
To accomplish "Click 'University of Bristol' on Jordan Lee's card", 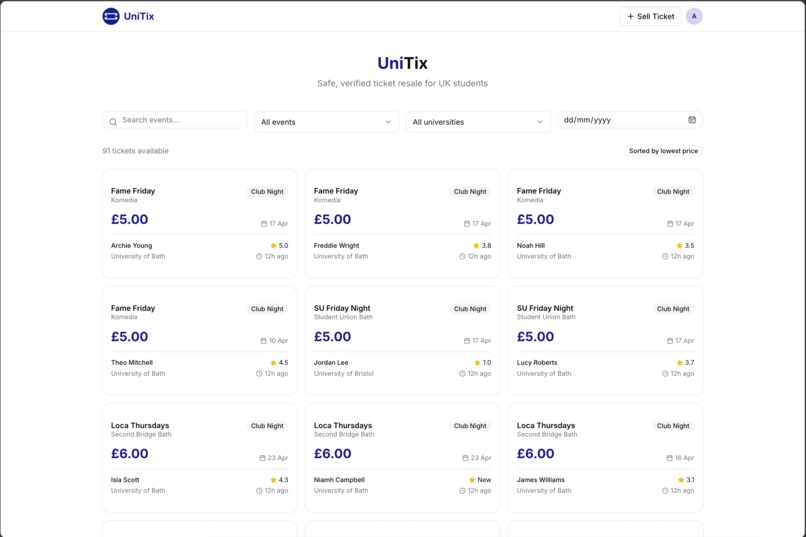I will point(344,374).
